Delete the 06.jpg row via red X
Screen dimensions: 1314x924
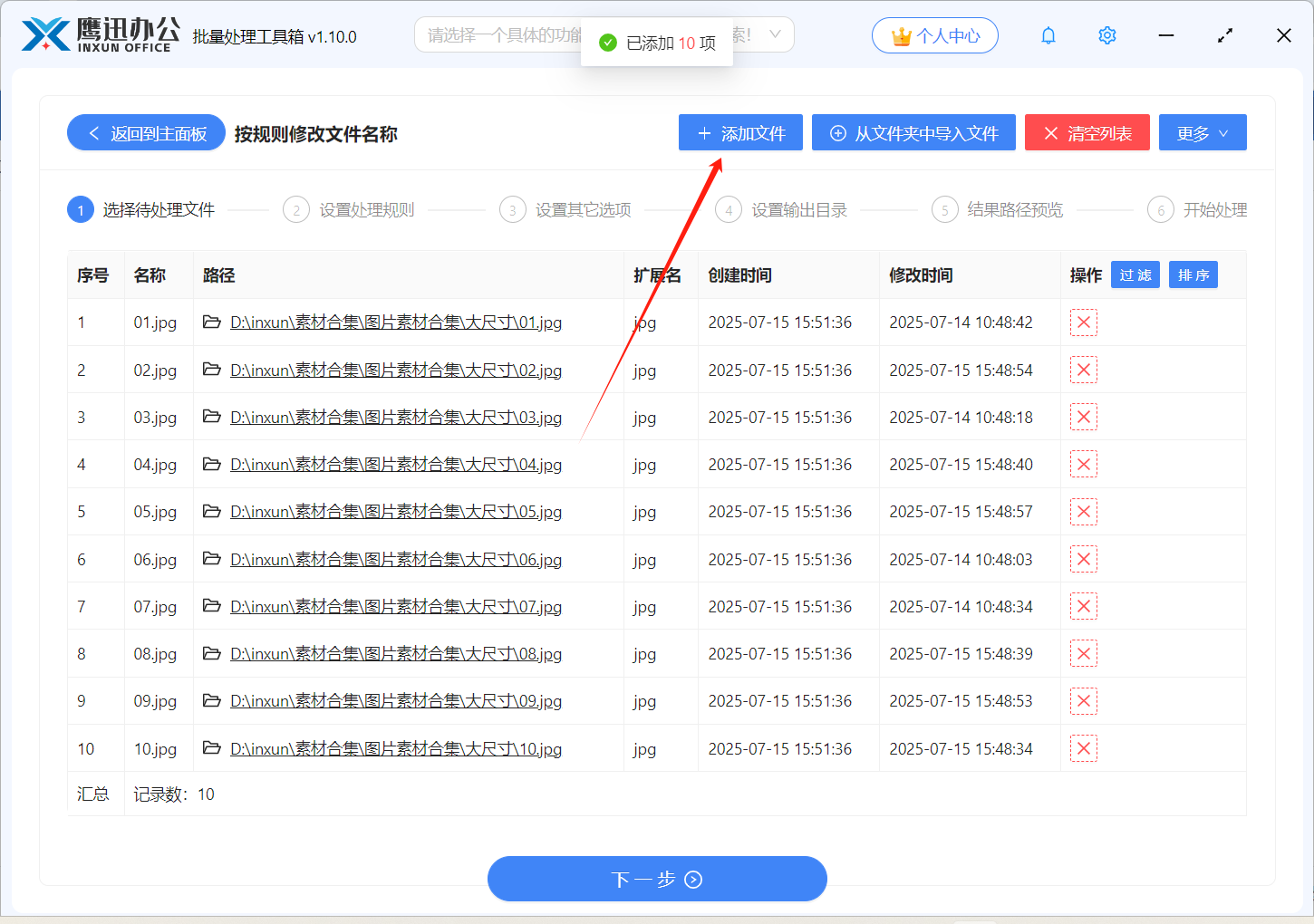point(1084,559)
